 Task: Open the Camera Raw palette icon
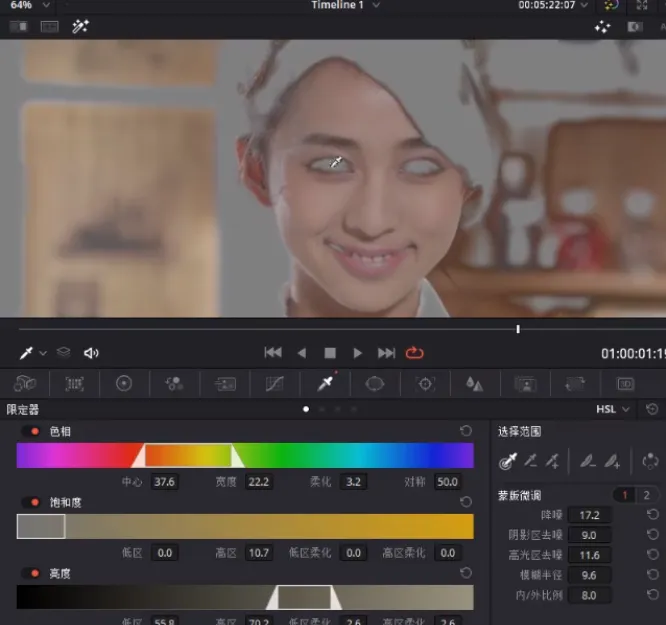point(25,384)
